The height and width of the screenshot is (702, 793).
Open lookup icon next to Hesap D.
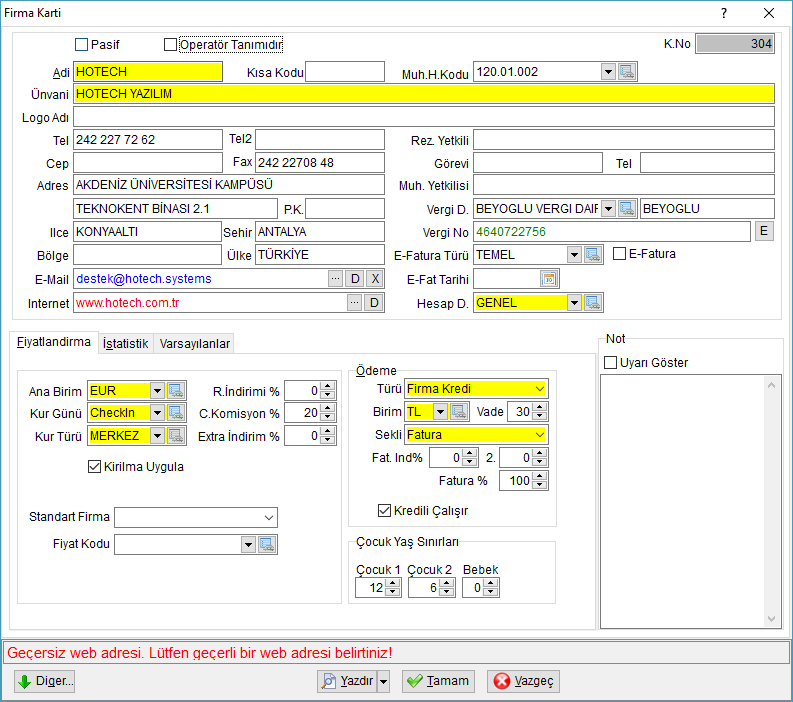click(593, 303)
